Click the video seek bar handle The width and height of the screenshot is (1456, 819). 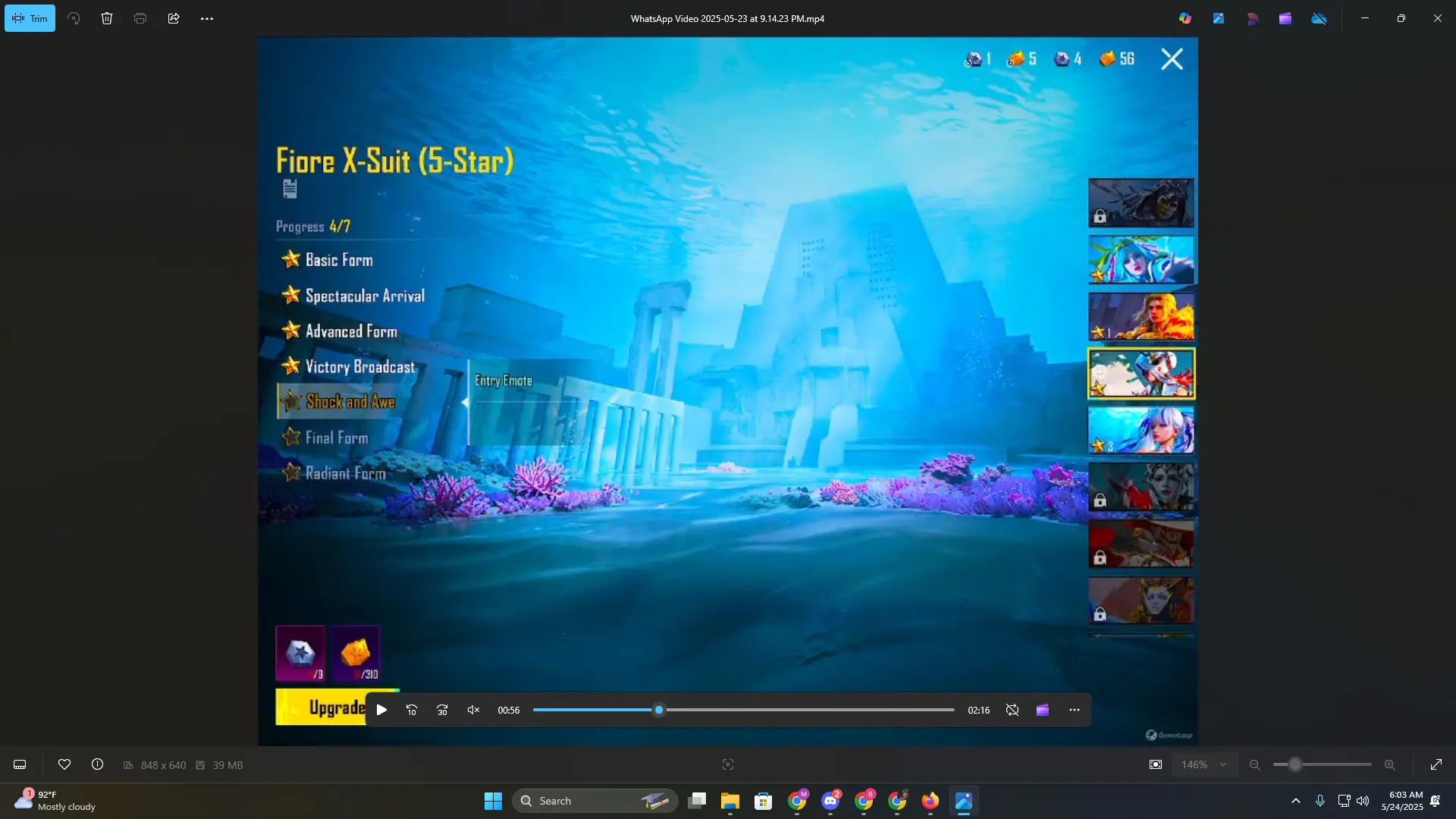659,710
